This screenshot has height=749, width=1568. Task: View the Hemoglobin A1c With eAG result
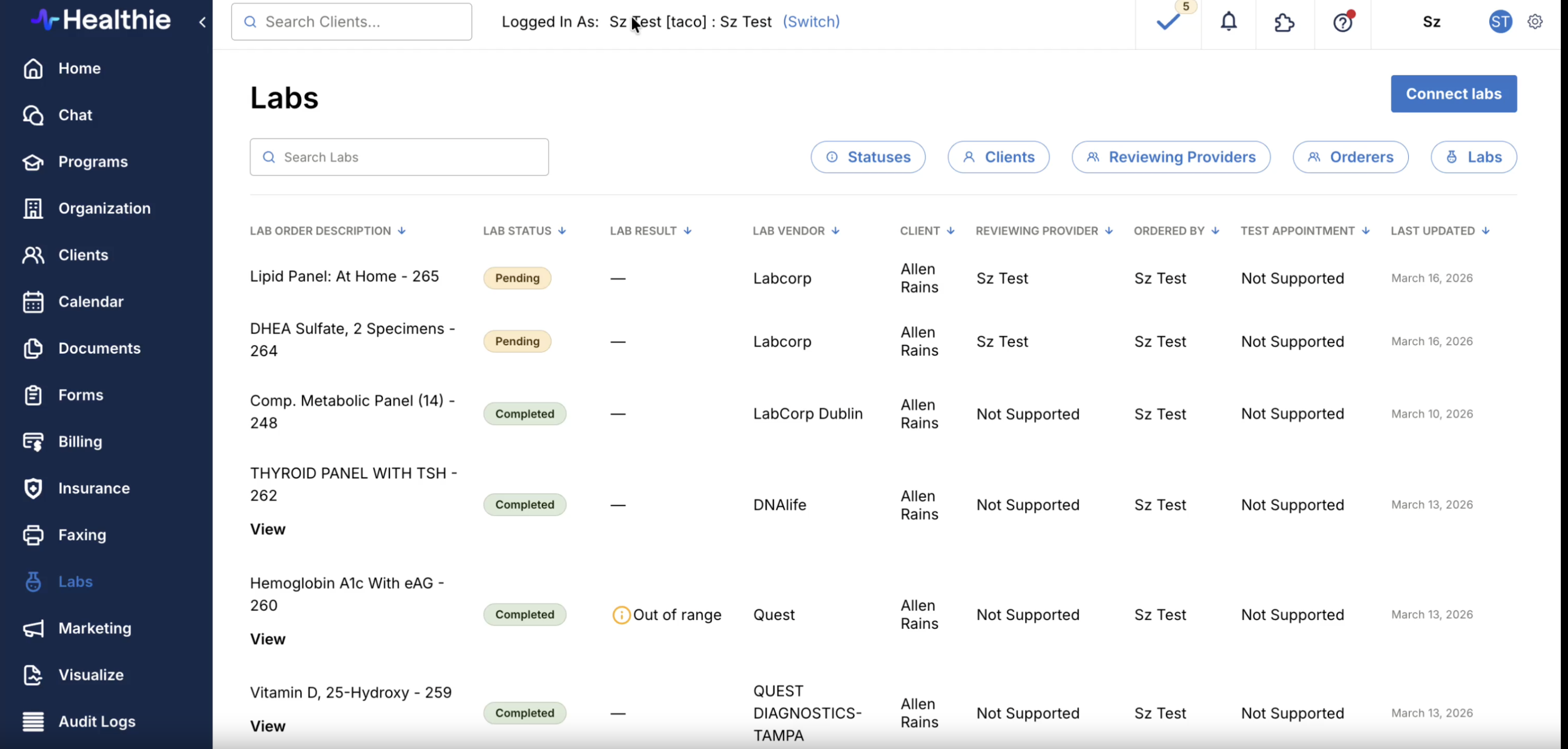point(267,639)
